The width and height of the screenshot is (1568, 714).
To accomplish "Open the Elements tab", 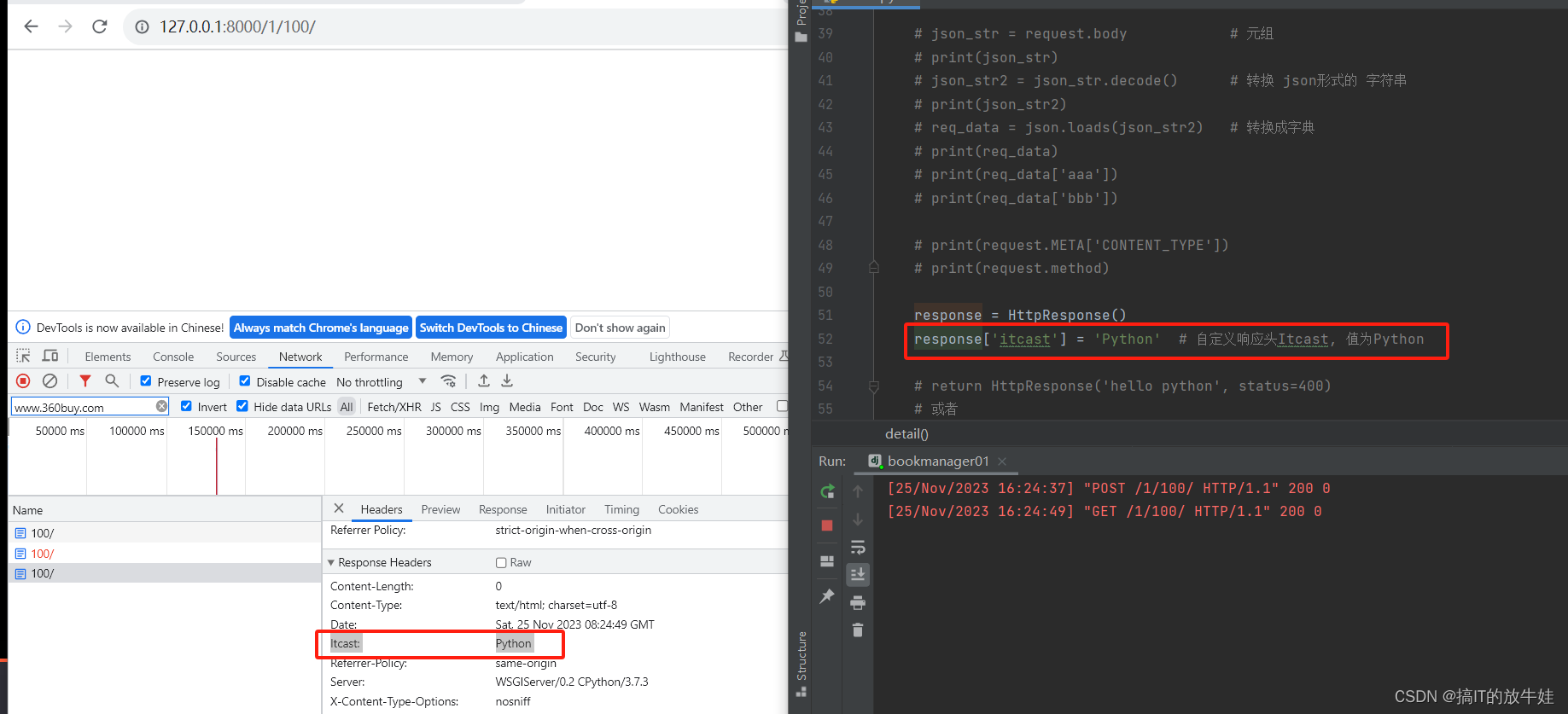I will (108, 357).
